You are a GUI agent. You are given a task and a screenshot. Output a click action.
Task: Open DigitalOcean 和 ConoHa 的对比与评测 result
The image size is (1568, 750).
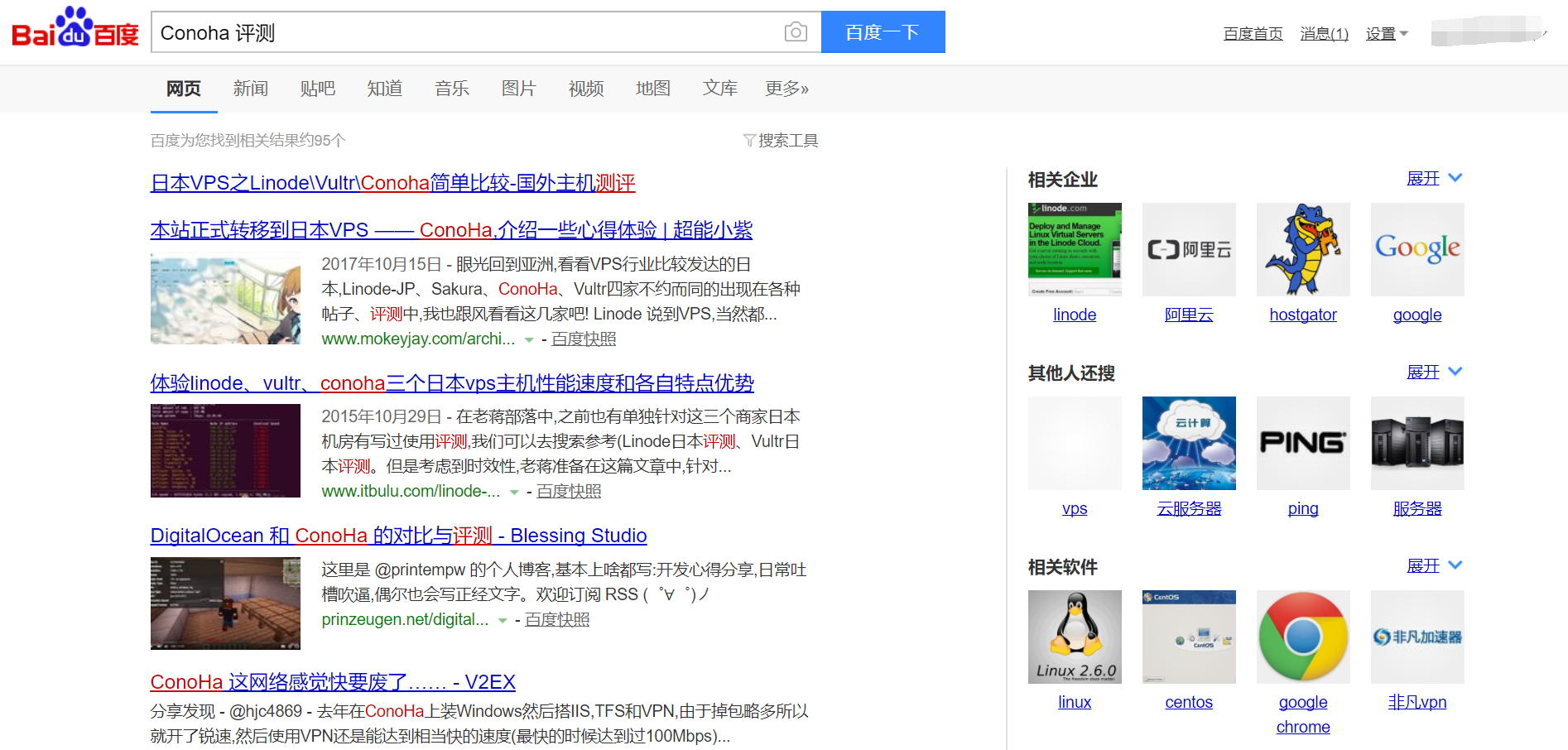click(399, 536)
